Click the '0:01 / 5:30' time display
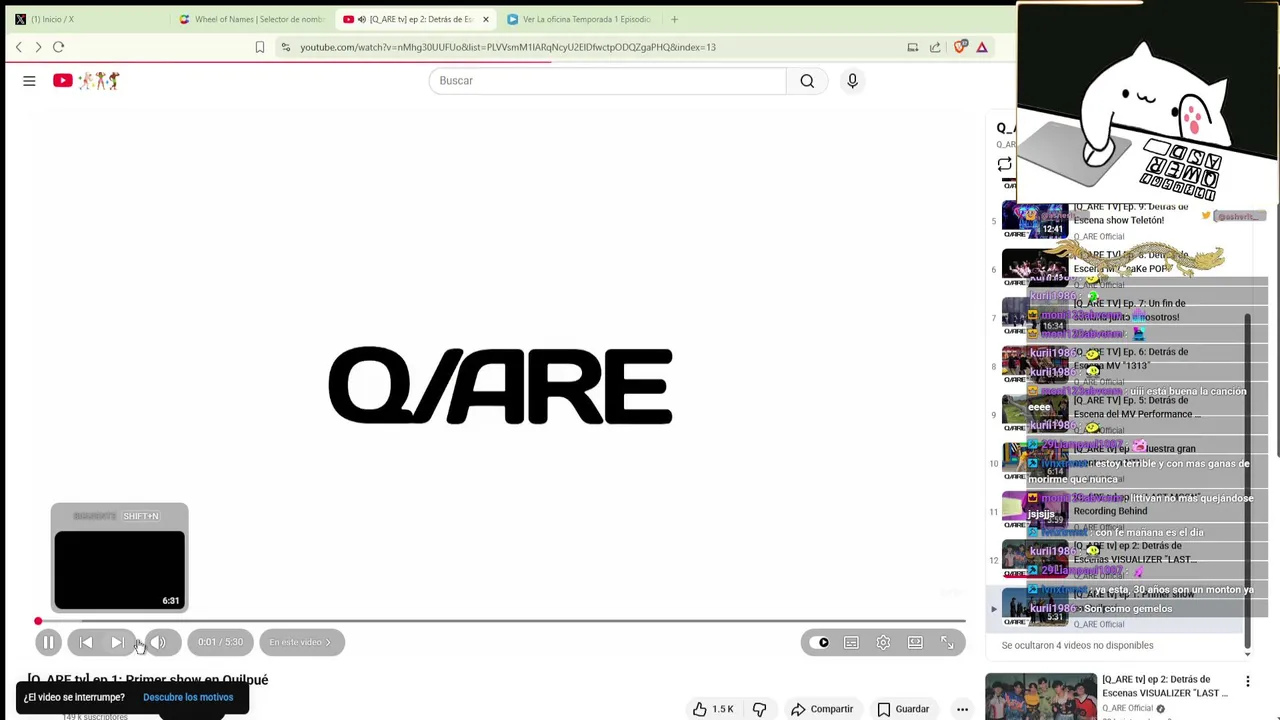The height and width of the screenshot is (720, 1280). point(220,642)
